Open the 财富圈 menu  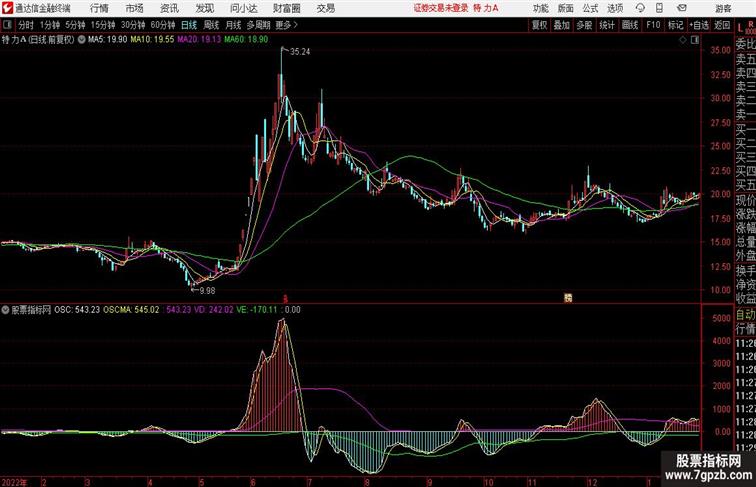point(286,8)
